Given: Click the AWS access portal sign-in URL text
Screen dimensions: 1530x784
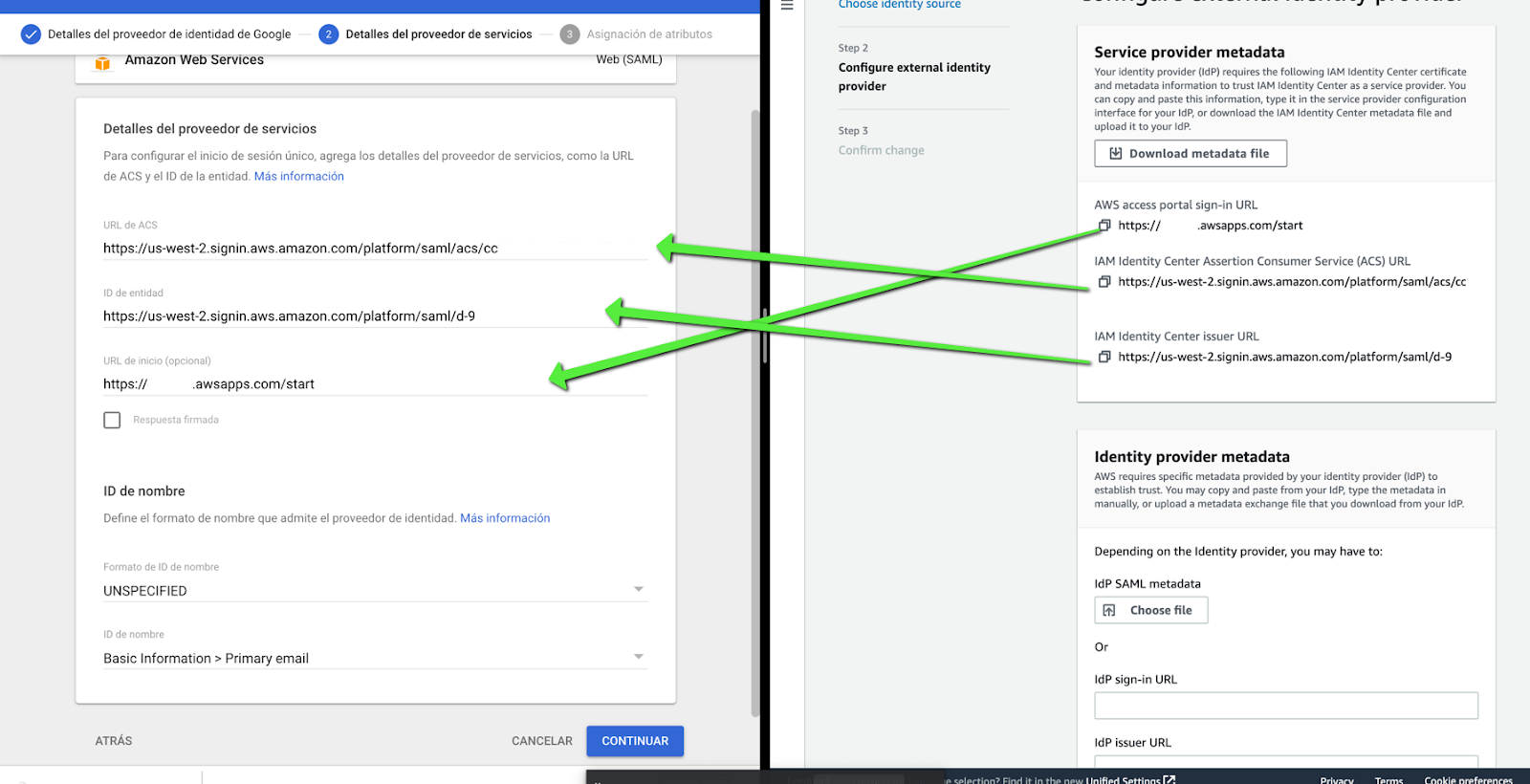Looking at the screenshot, I should tap(1211, 226).
